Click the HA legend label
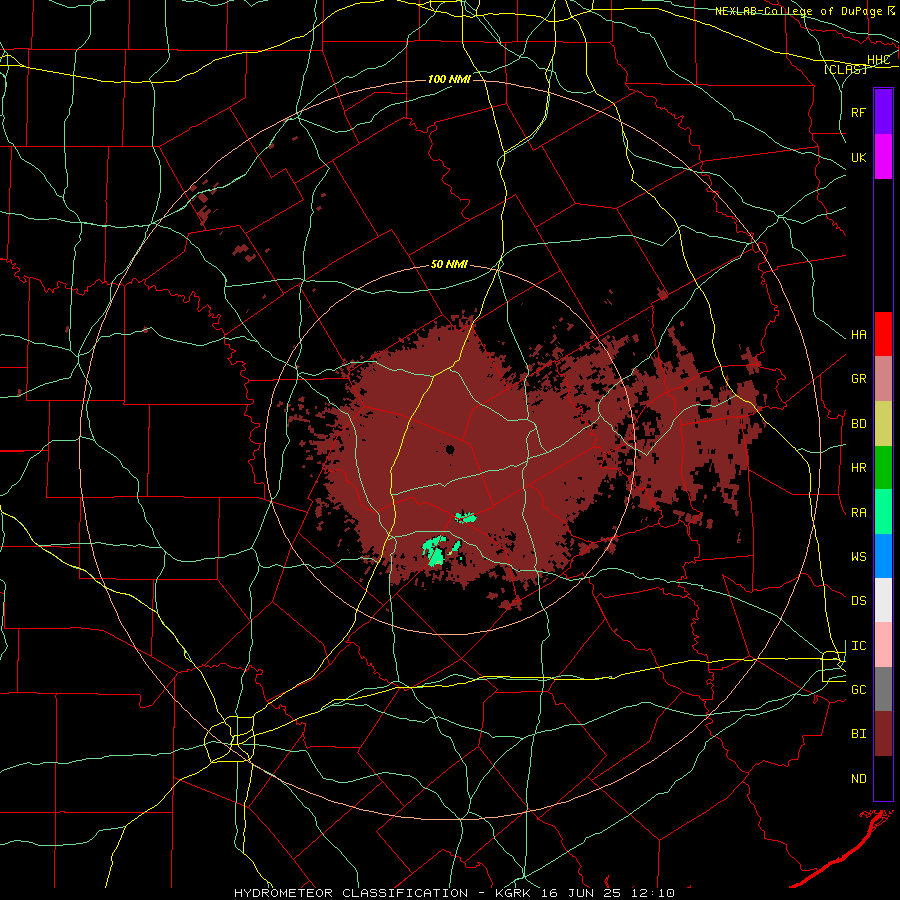The width and height of the screenshot is (900, 900). point(858,335)
